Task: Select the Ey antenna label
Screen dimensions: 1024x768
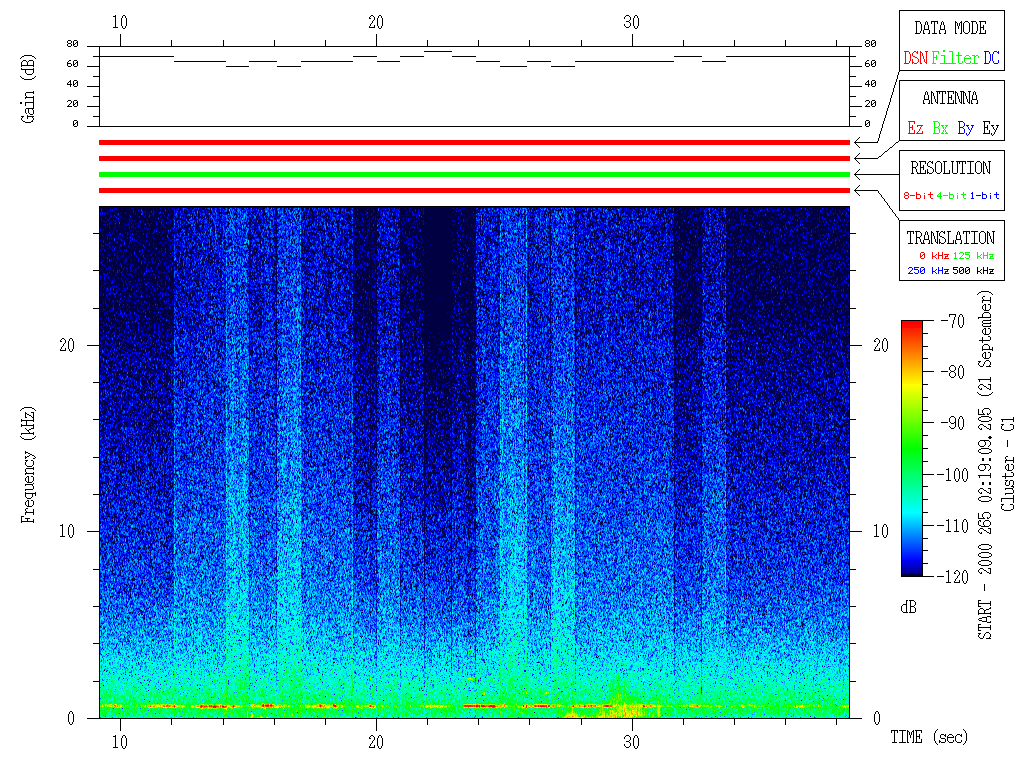Action: (x=990, y=129)
